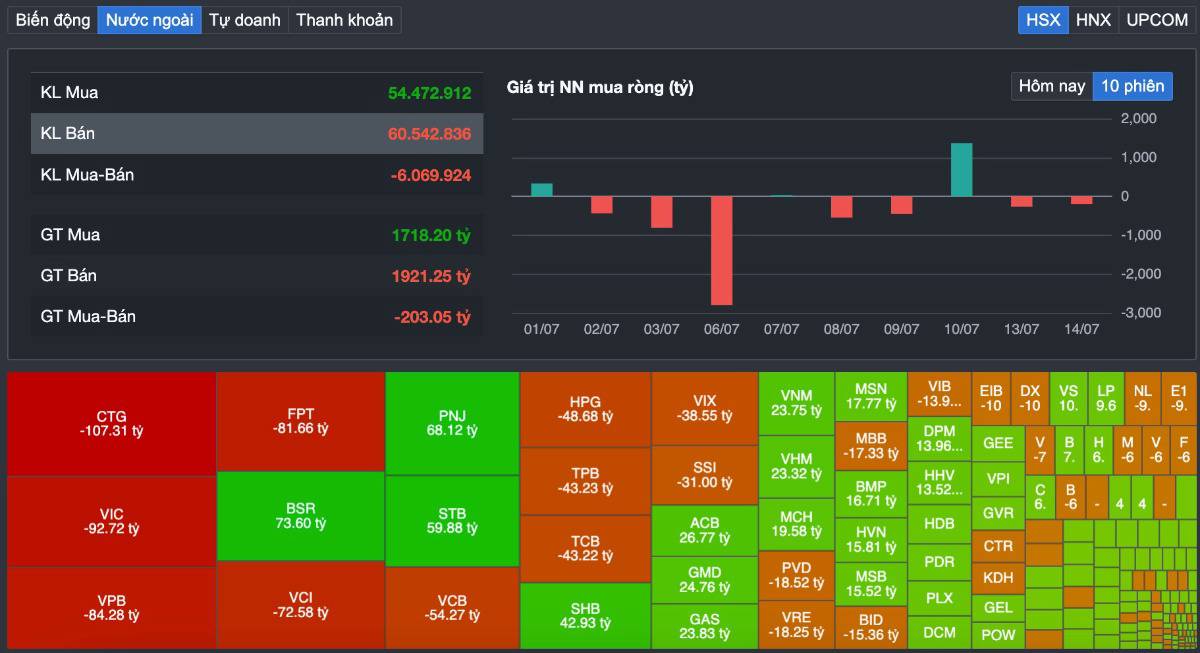The width and height of the screenshot is (1200, 653).
Task: Open the PVD treemap cell
Action: (x=796, y=575)
